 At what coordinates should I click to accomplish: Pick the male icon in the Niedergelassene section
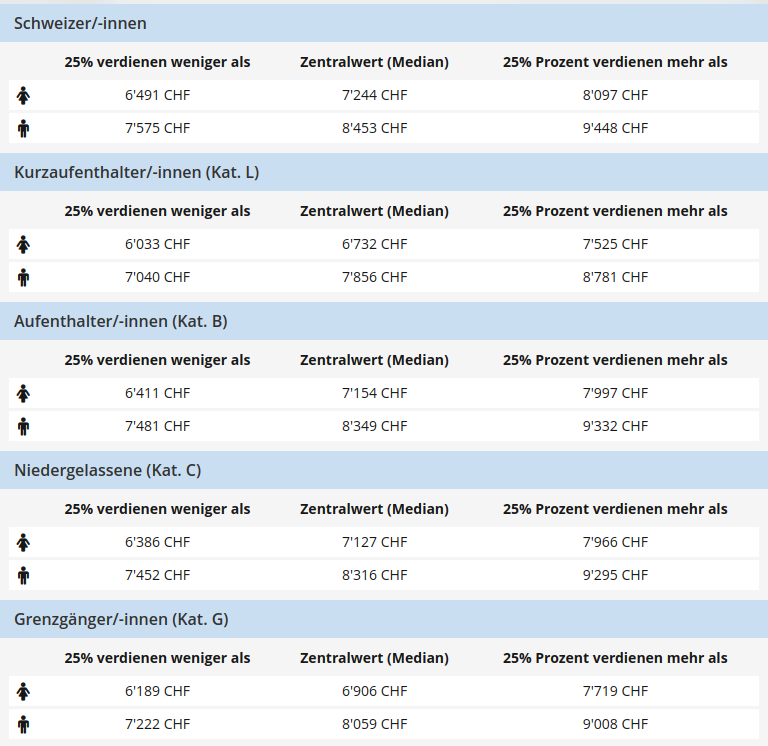pos(24,575)
